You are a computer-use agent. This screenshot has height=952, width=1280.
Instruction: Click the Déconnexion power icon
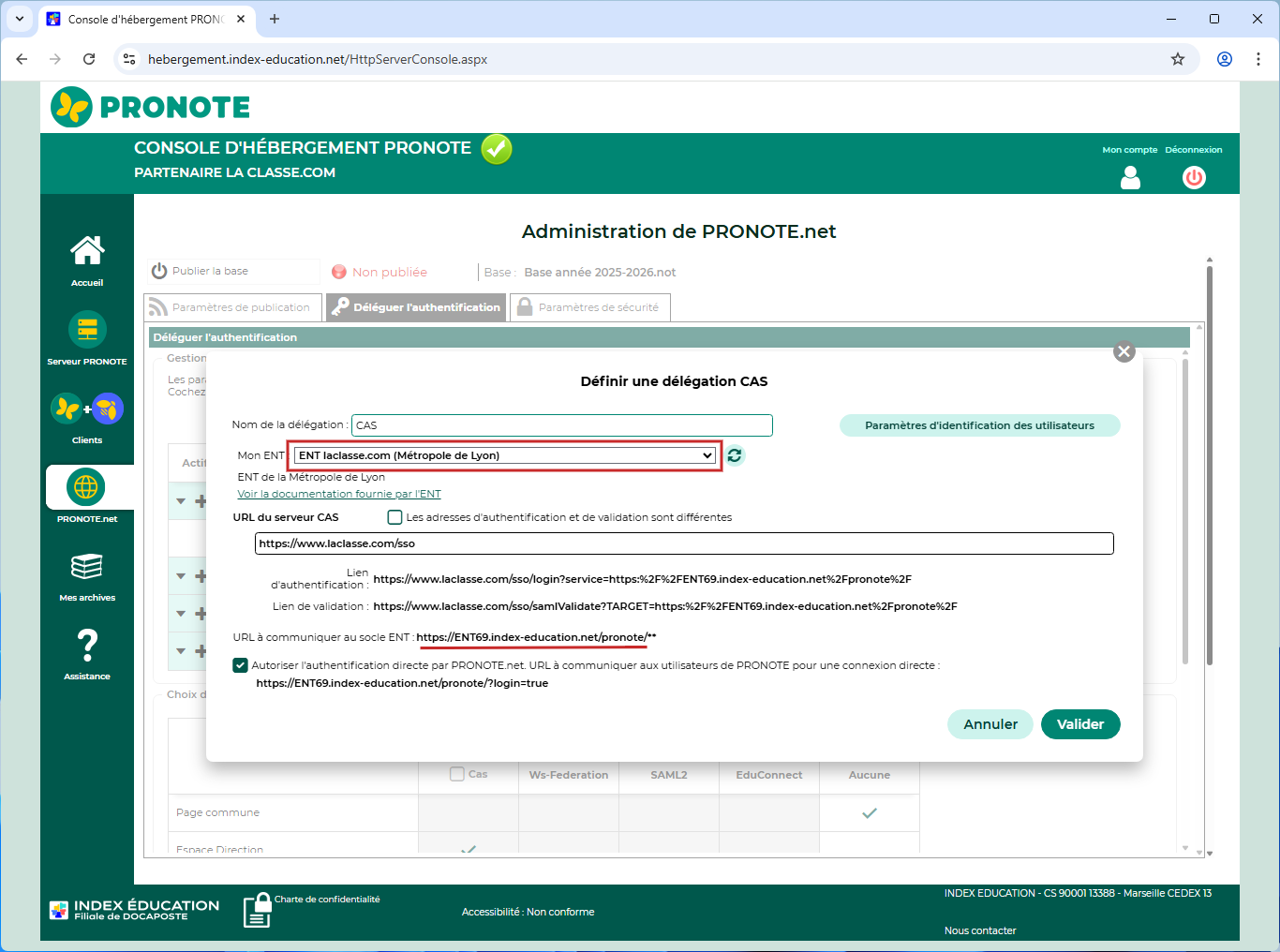click(1194, 178)
